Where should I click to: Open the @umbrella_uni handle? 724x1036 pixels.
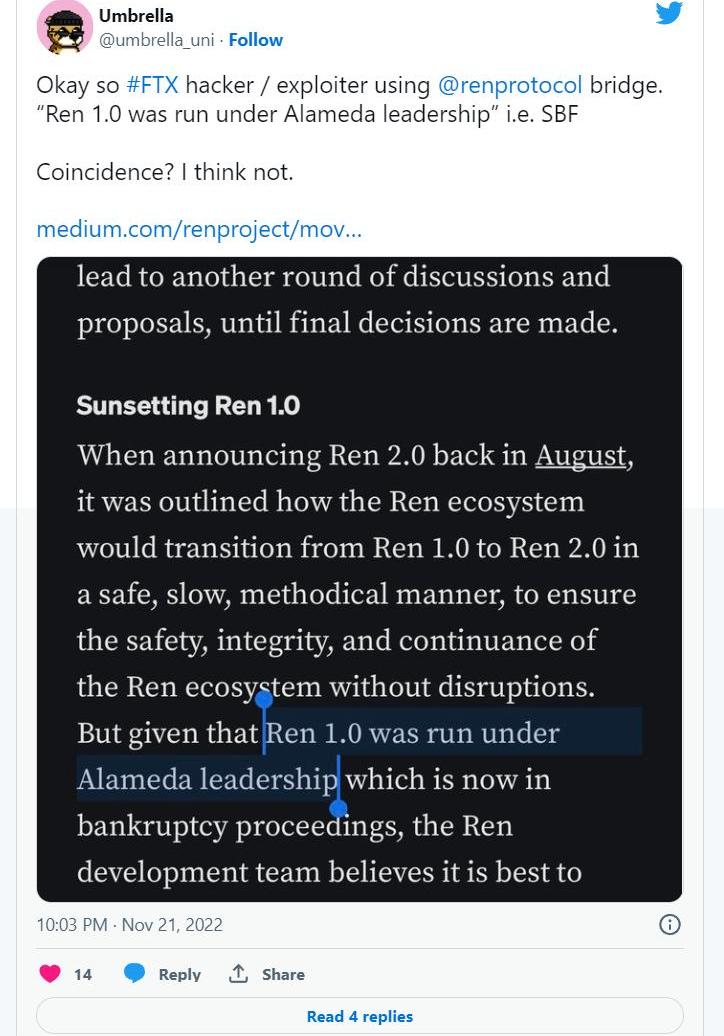157,40
